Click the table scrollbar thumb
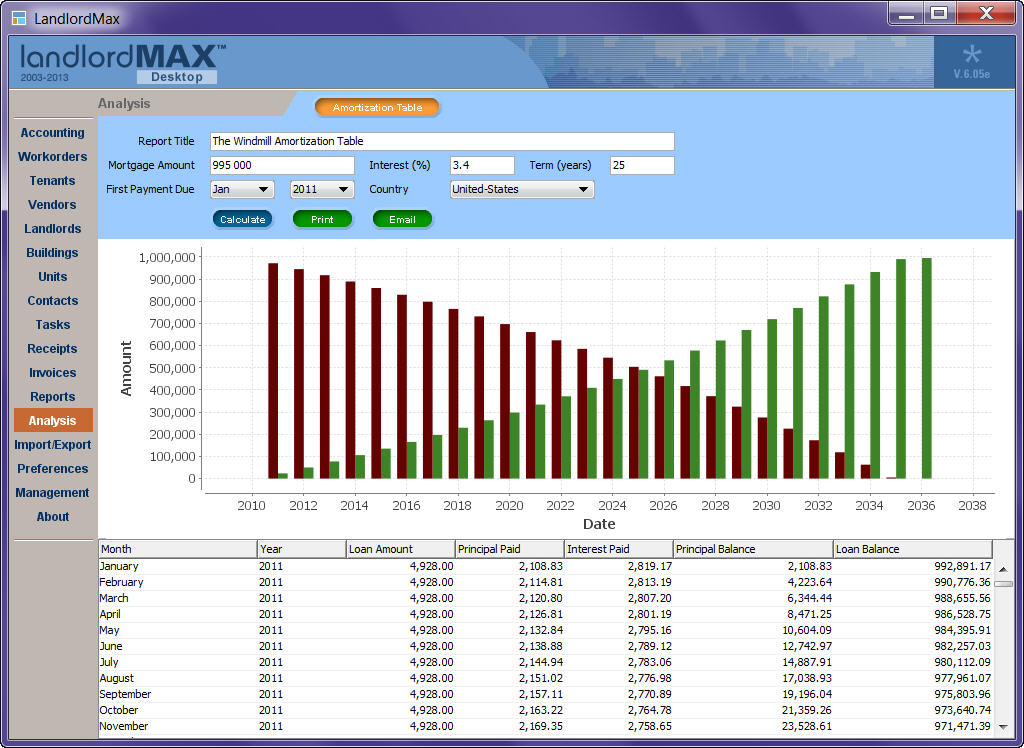The image size is (1024, 748). click(1003, 583)
